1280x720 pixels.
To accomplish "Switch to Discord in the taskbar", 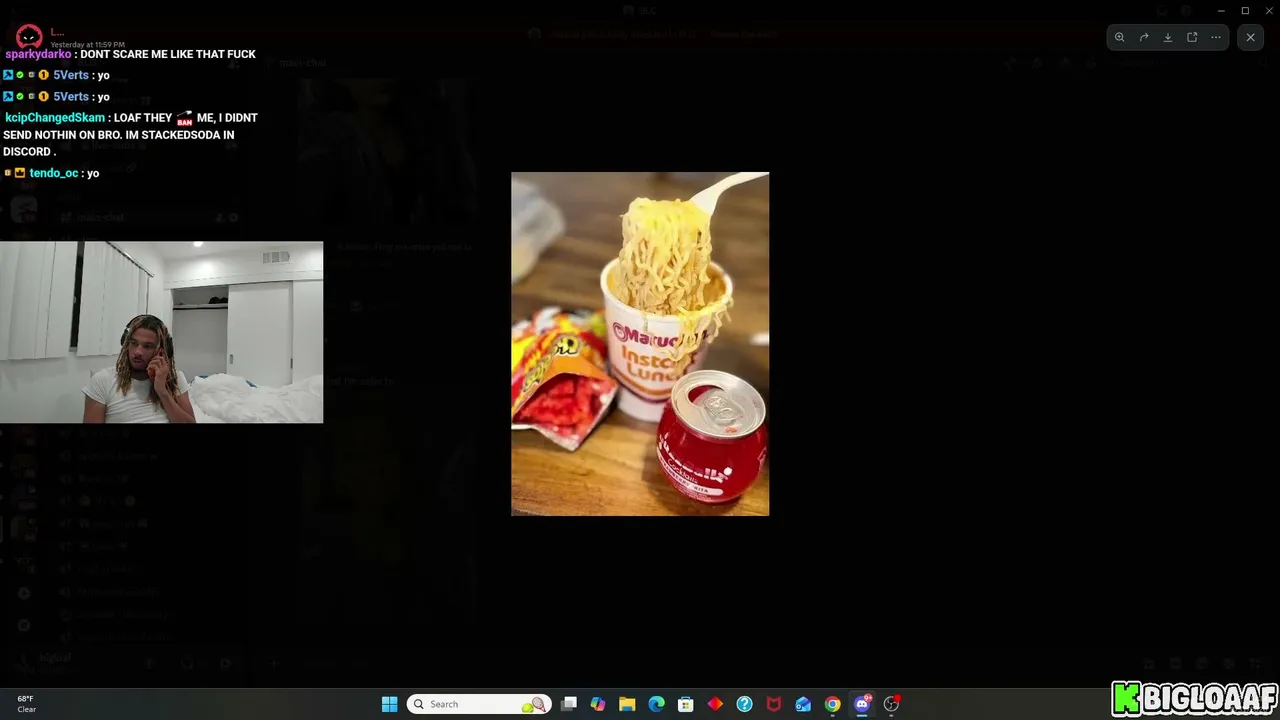I will click(862, 704).
